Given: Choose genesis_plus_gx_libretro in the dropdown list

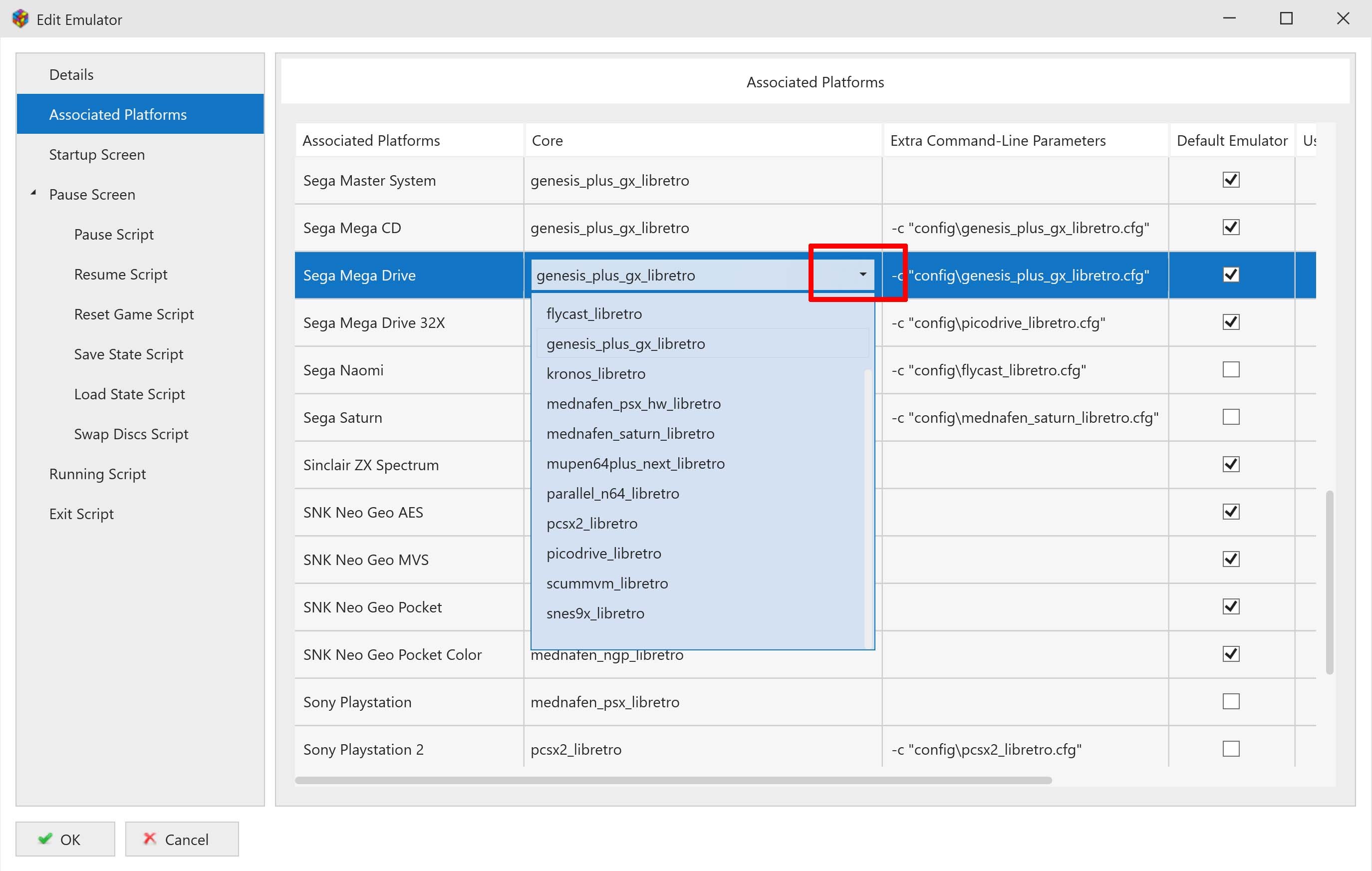Looking at the screenshot, I should point(702,343).
